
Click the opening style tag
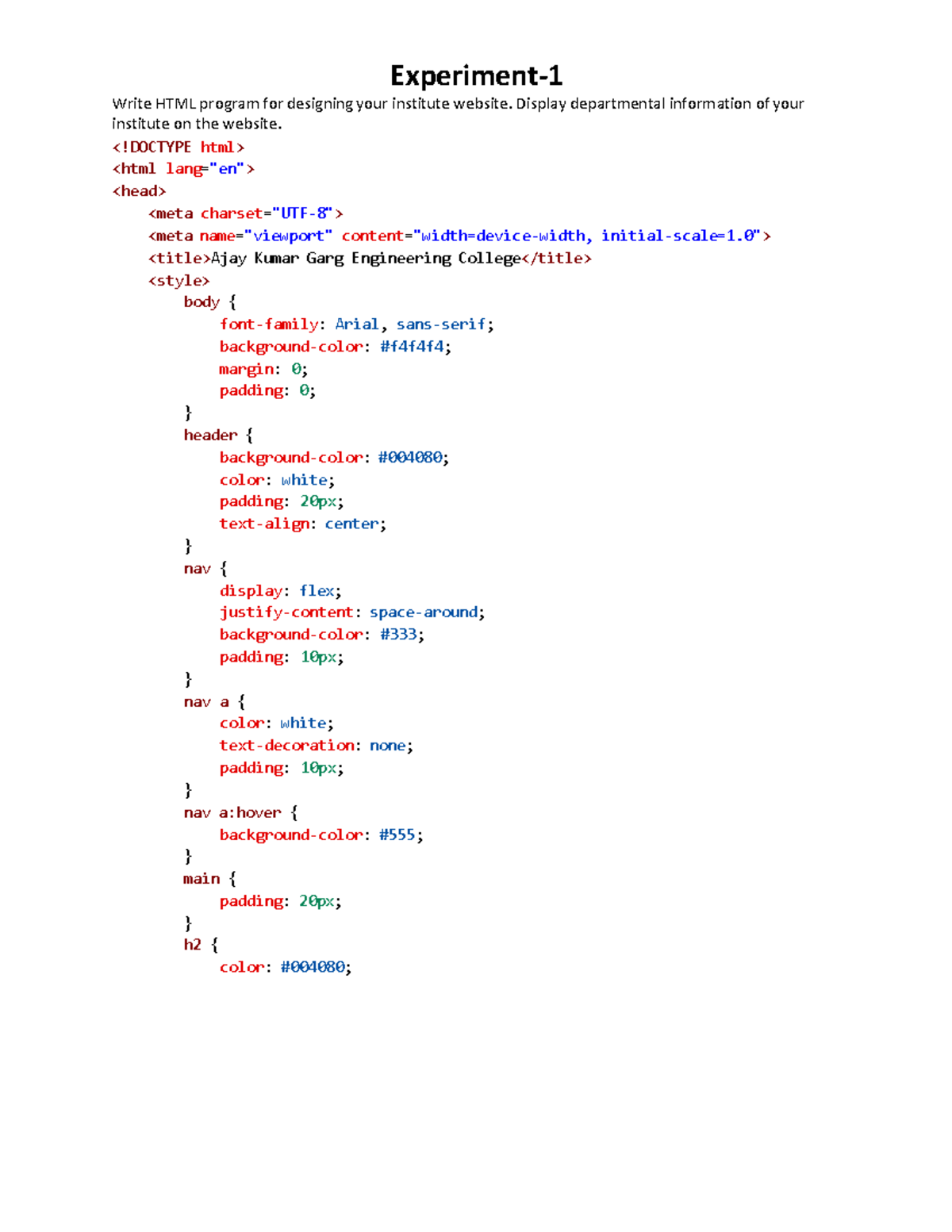coord(178,281)
